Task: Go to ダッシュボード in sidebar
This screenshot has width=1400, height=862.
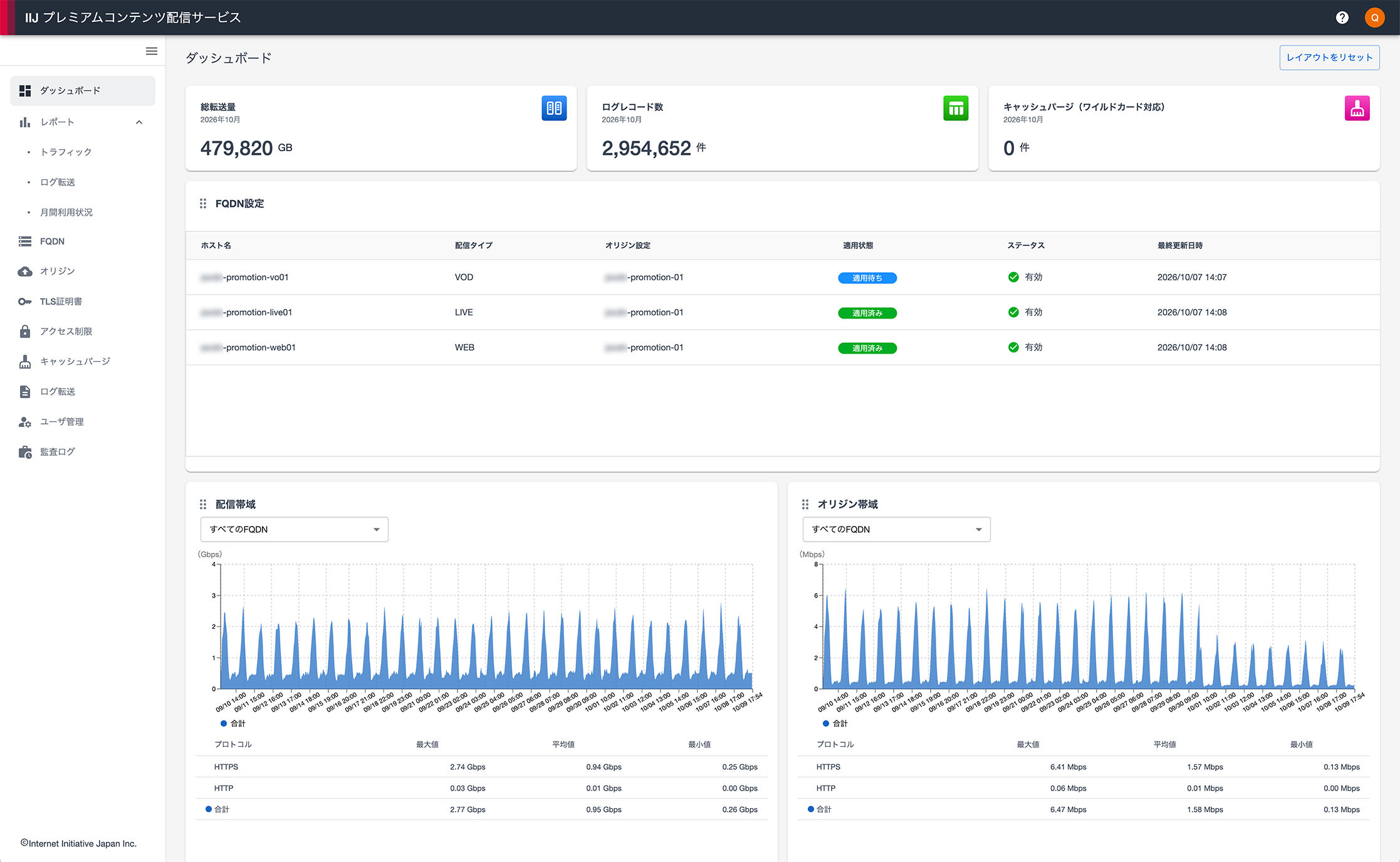Action: pos(83,91)
